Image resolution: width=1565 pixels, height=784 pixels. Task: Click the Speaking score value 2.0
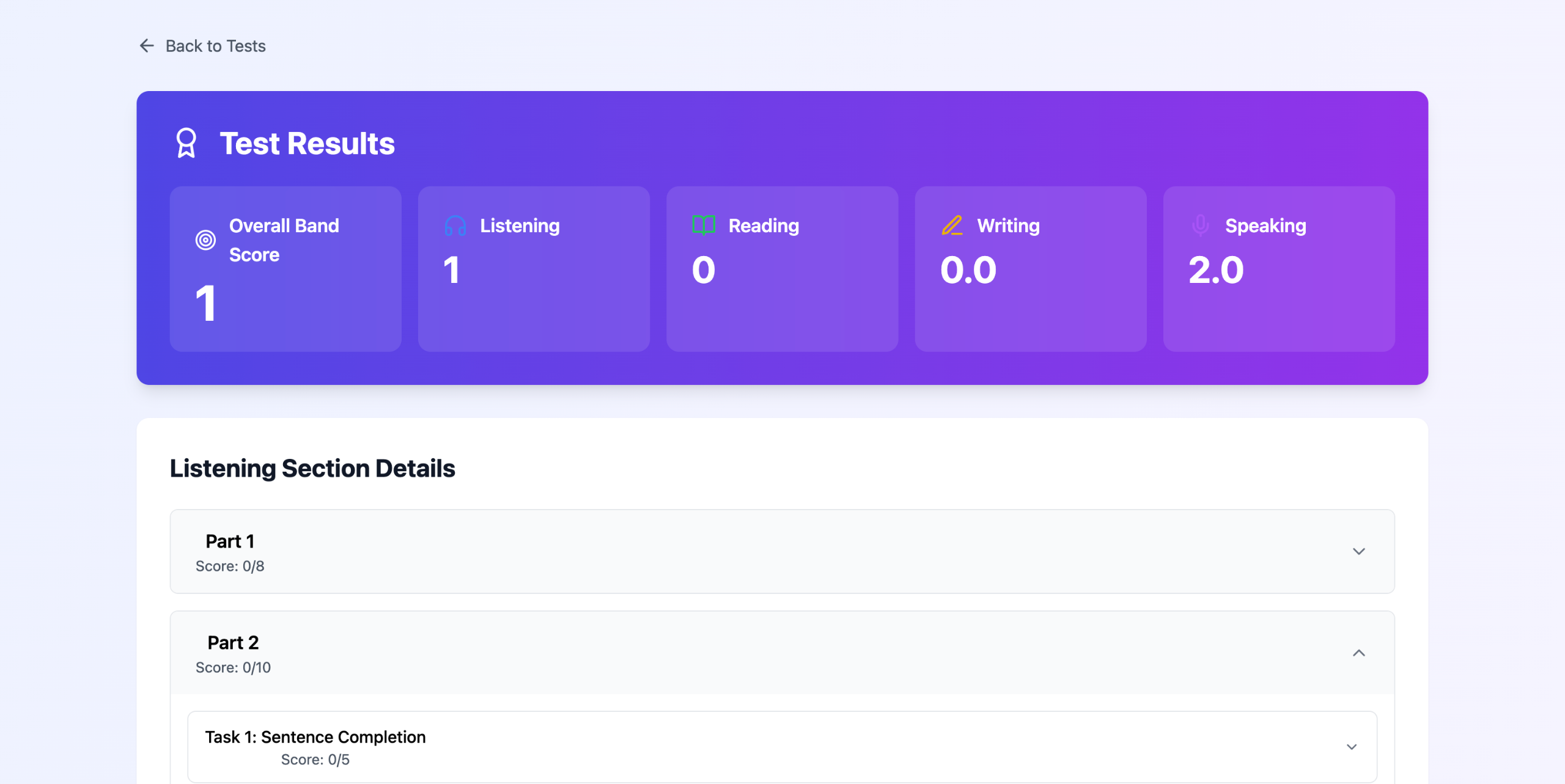click(1216, 269)
